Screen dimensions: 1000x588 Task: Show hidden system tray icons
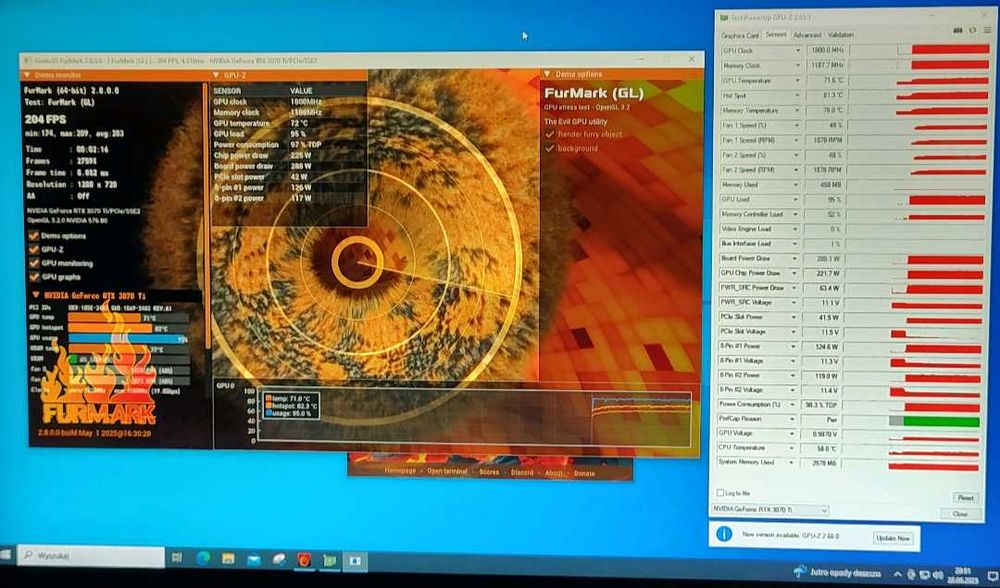pyautogui.click(x=897, y=575)
